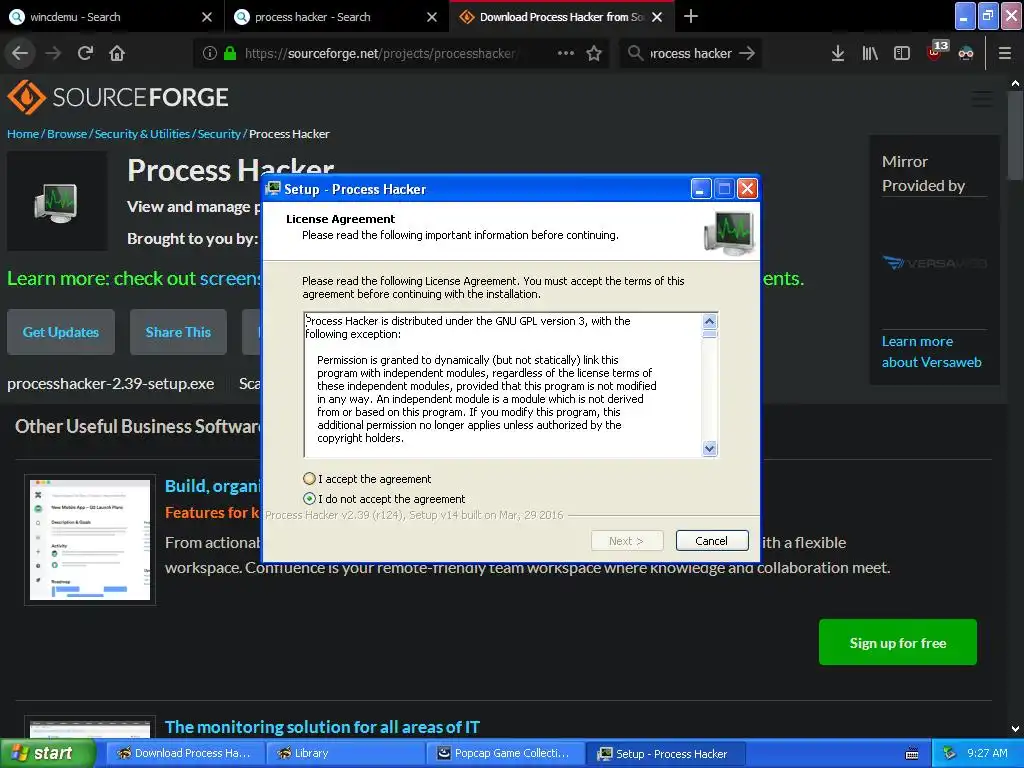
Task: Click the license text scroll up arrow
Action: (710, 321)
